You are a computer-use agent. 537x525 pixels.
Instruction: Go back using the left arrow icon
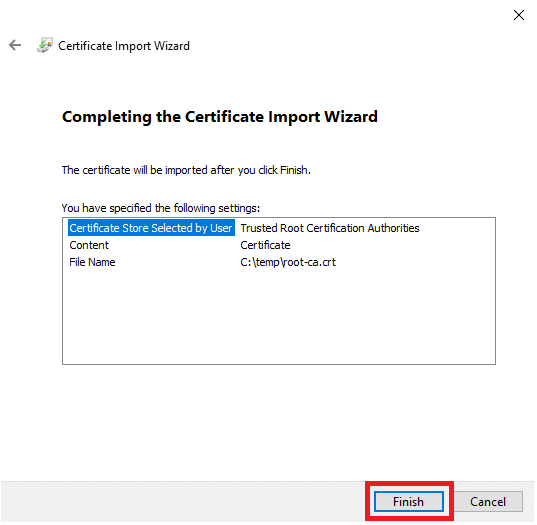15,45
